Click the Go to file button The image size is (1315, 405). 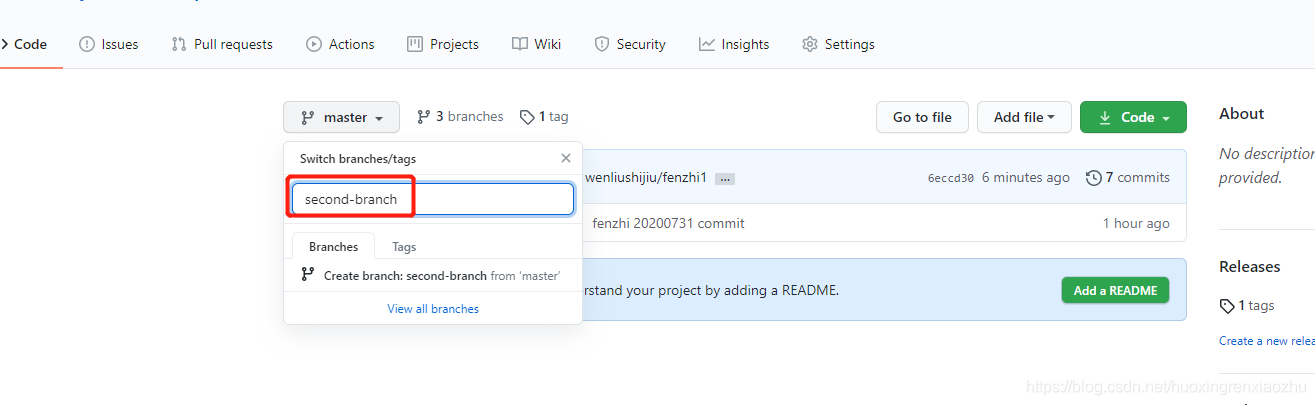(922, 117)
